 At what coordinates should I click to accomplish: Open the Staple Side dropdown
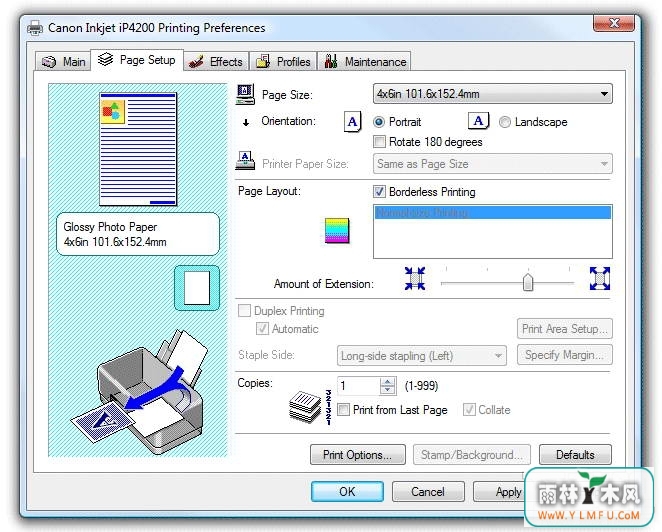pos(422,356)
